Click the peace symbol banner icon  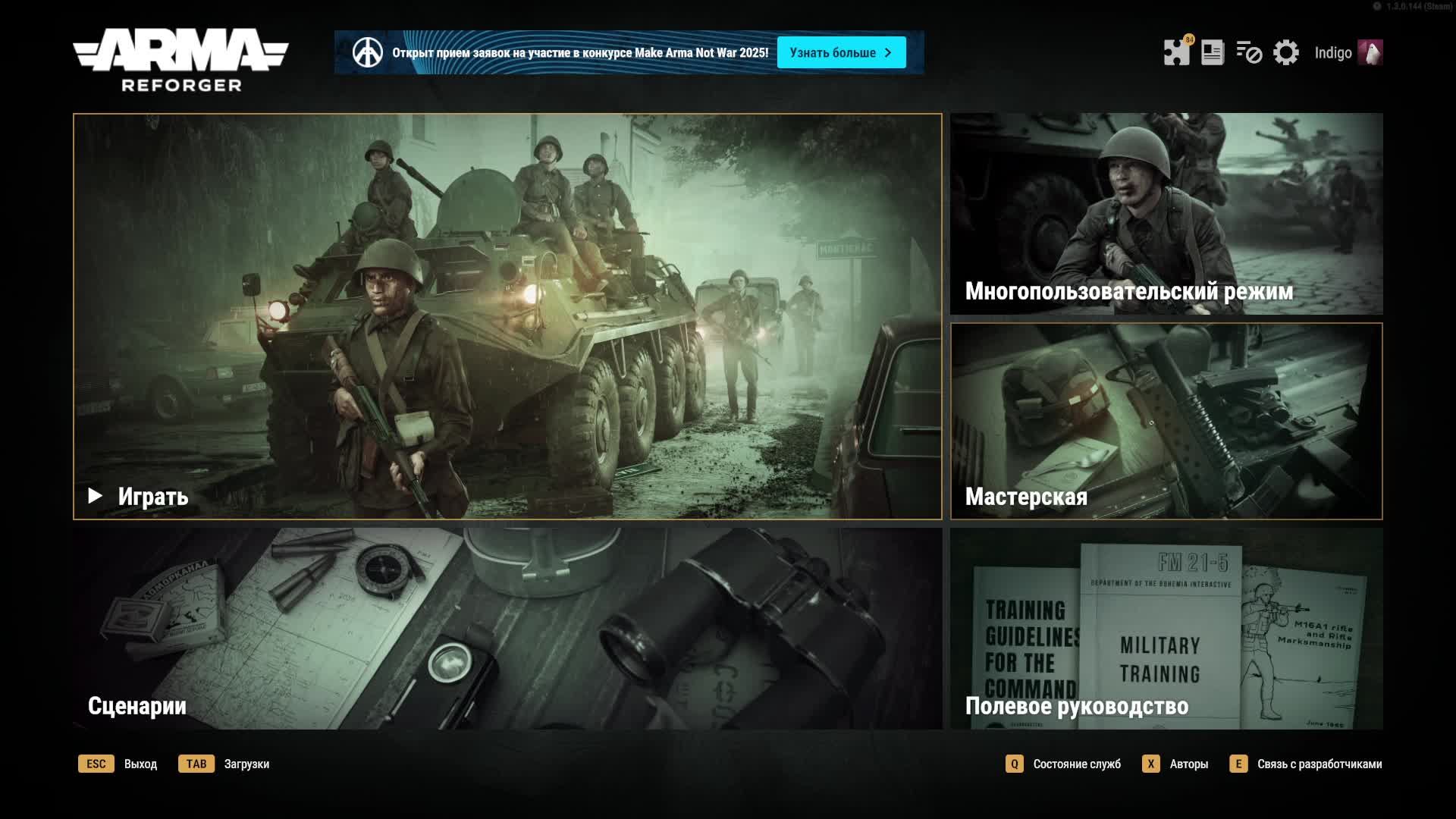(368, 52)
